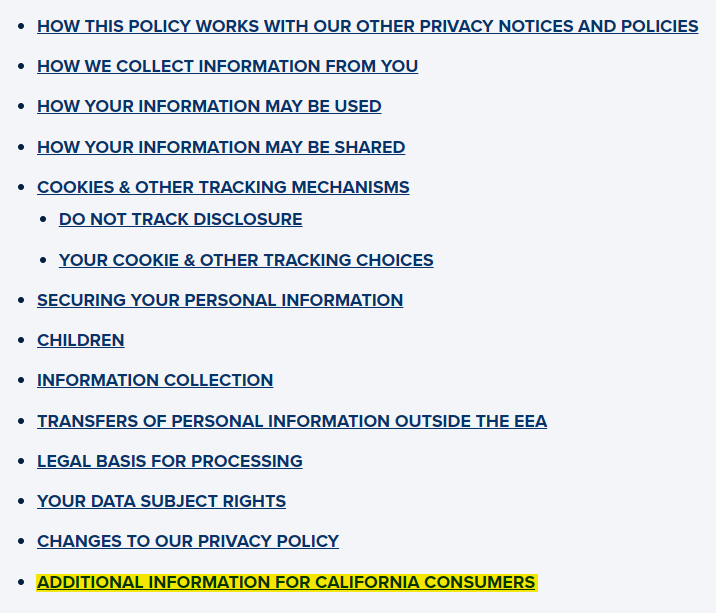
Task: Open the first link in the contents list
Action: pyautogui.click(x=367, y=26)
